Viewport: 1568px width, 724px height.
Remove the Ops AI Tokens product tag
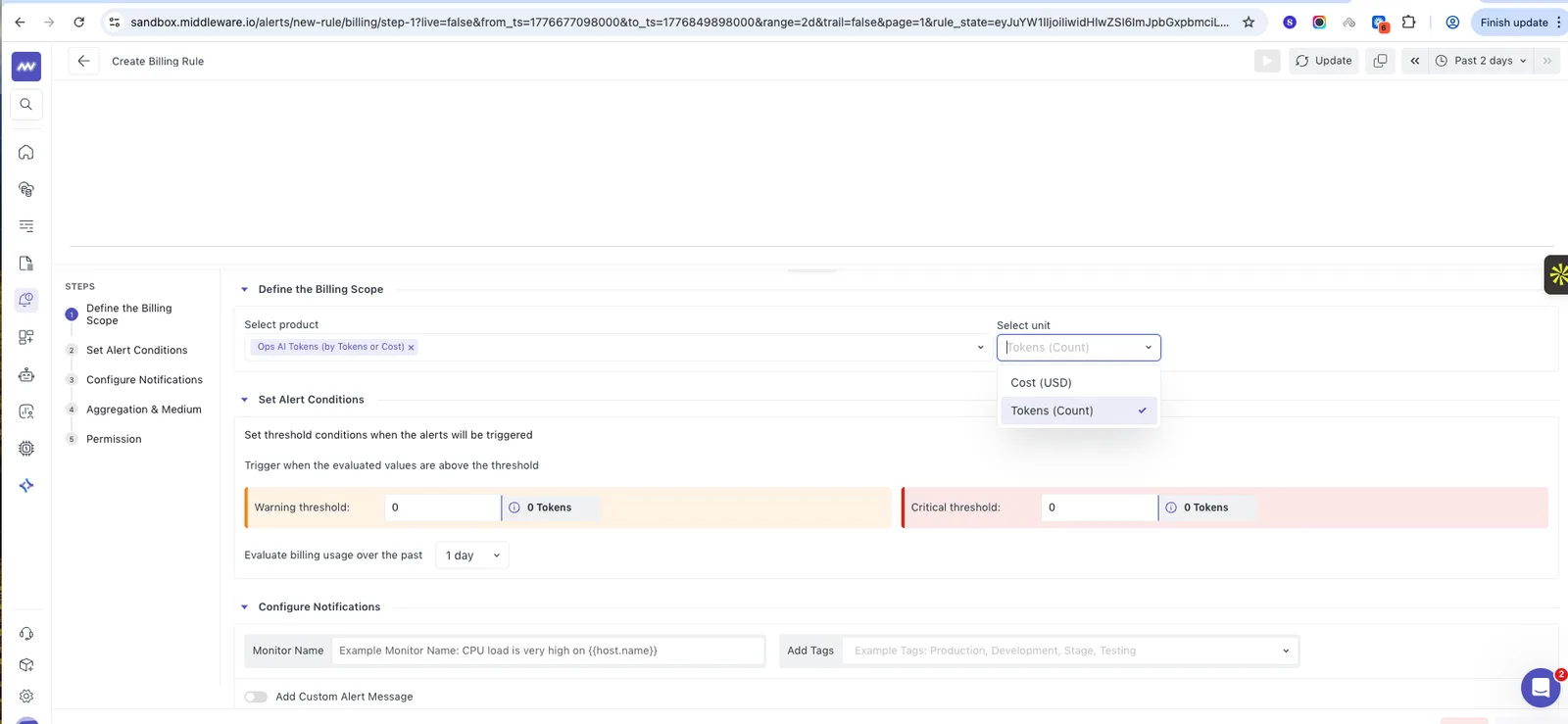(411, 348)
